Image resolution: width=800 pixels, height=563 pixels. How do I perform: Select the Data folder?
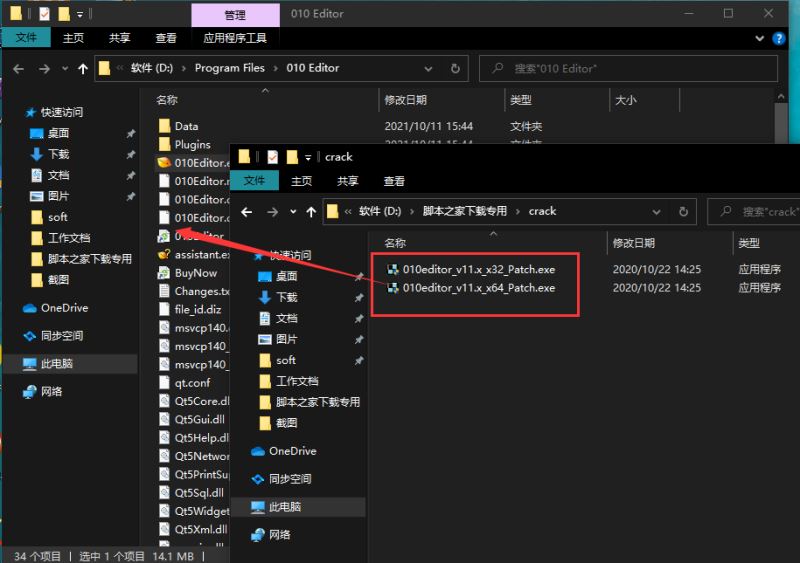coord(179,126)
